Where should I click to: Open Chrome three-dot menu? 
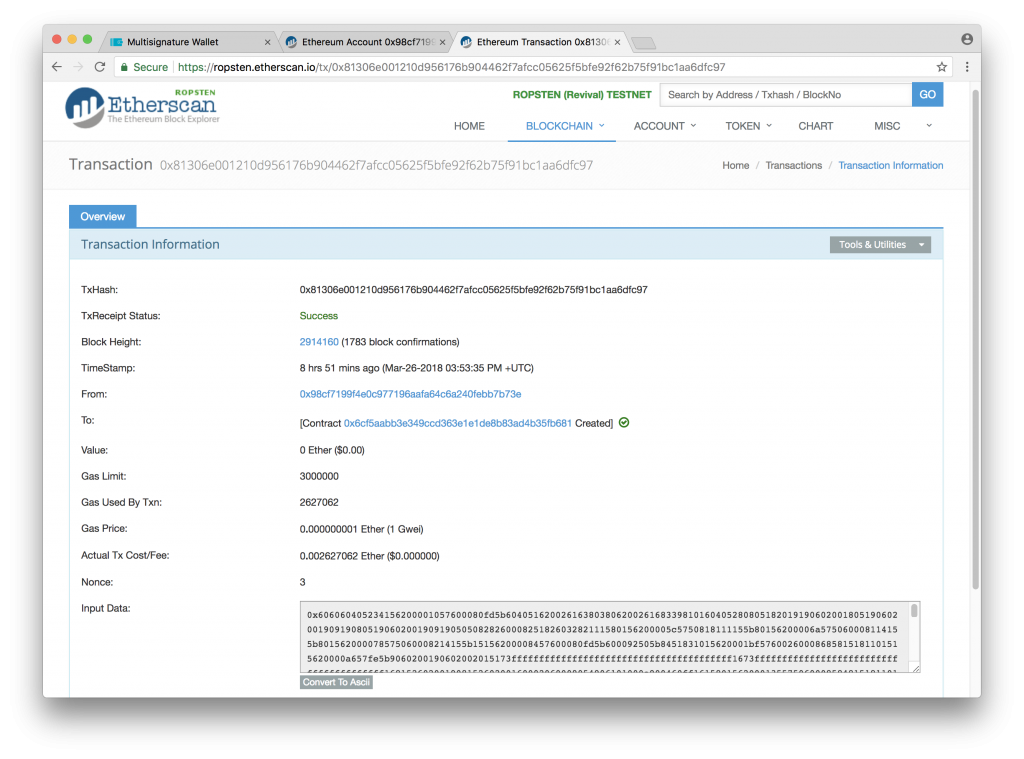click(967, 67)
